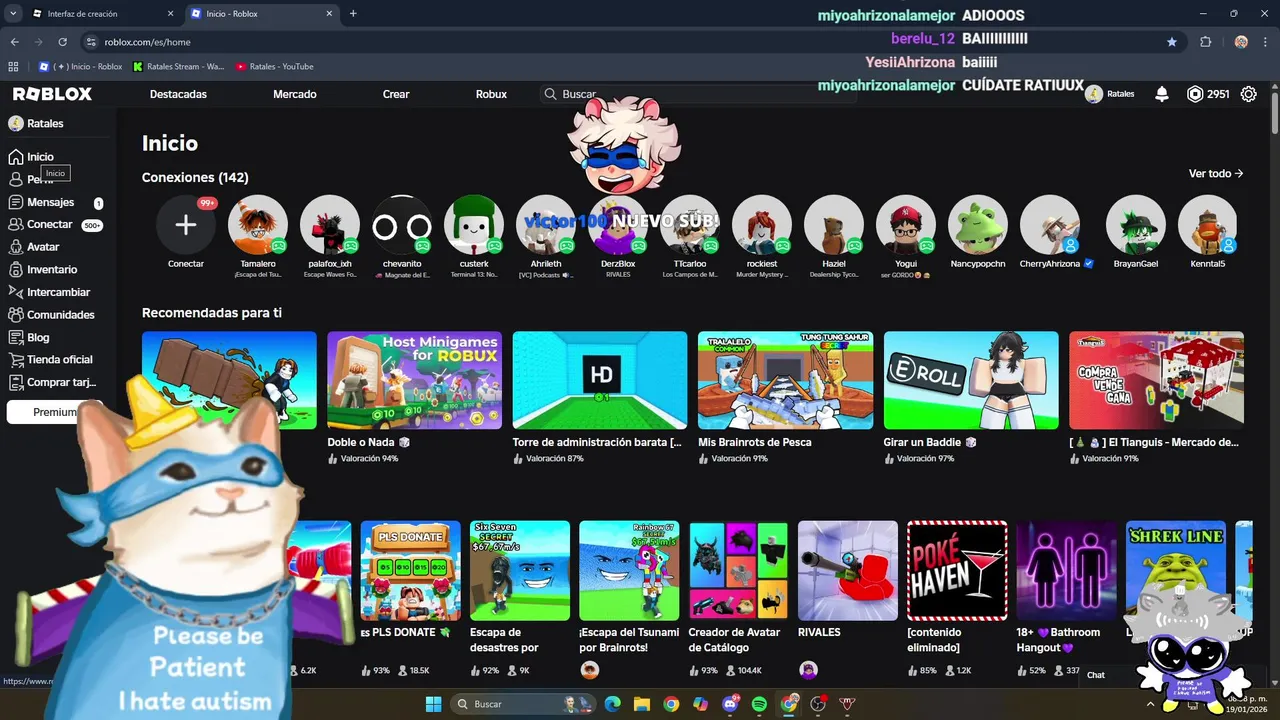Open OBS Studio from the taskbar
1280x720 pixels.
click(818, 704)
